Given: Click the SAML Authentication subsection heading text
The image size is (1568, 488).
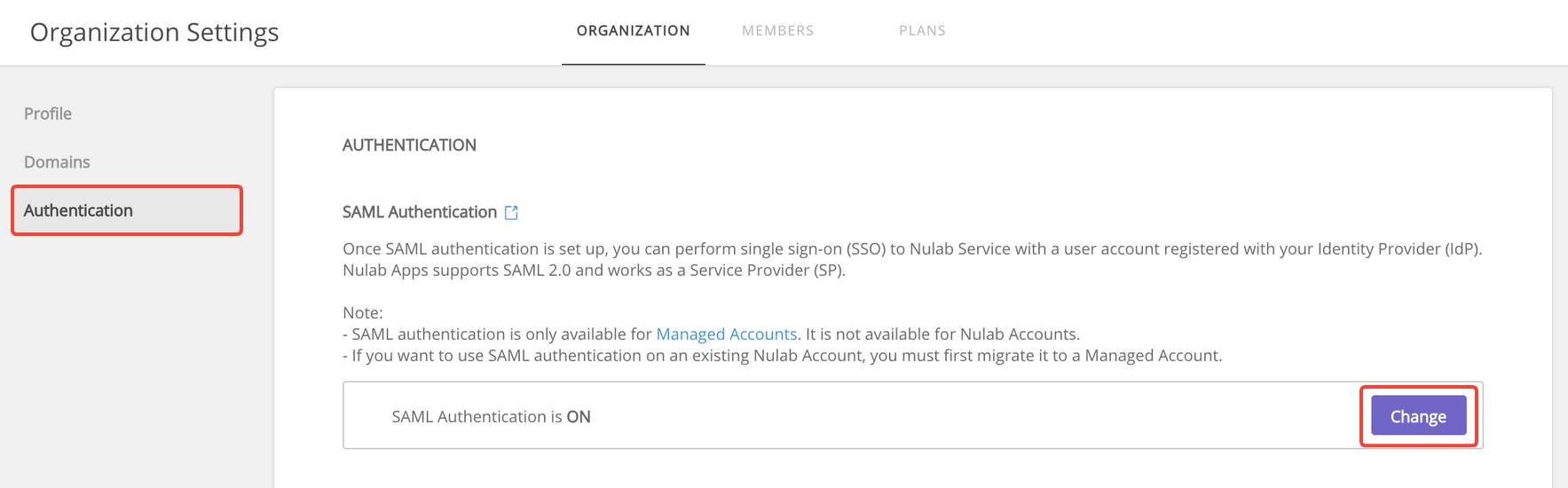Looking at the screenshot, I should click(420, 212).
